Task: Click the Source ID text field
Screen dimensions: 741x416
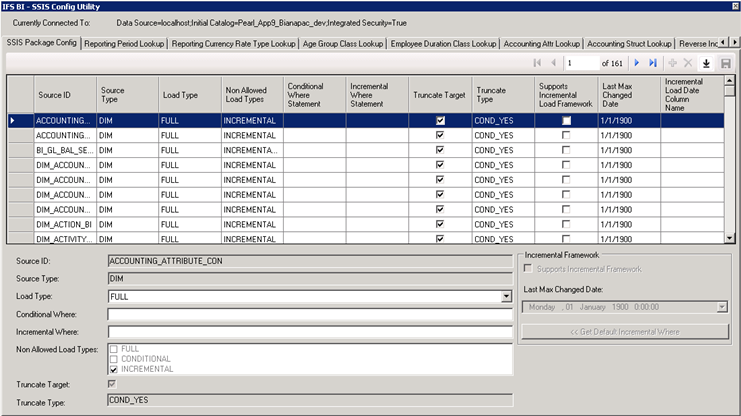Action: pos(310,261)
